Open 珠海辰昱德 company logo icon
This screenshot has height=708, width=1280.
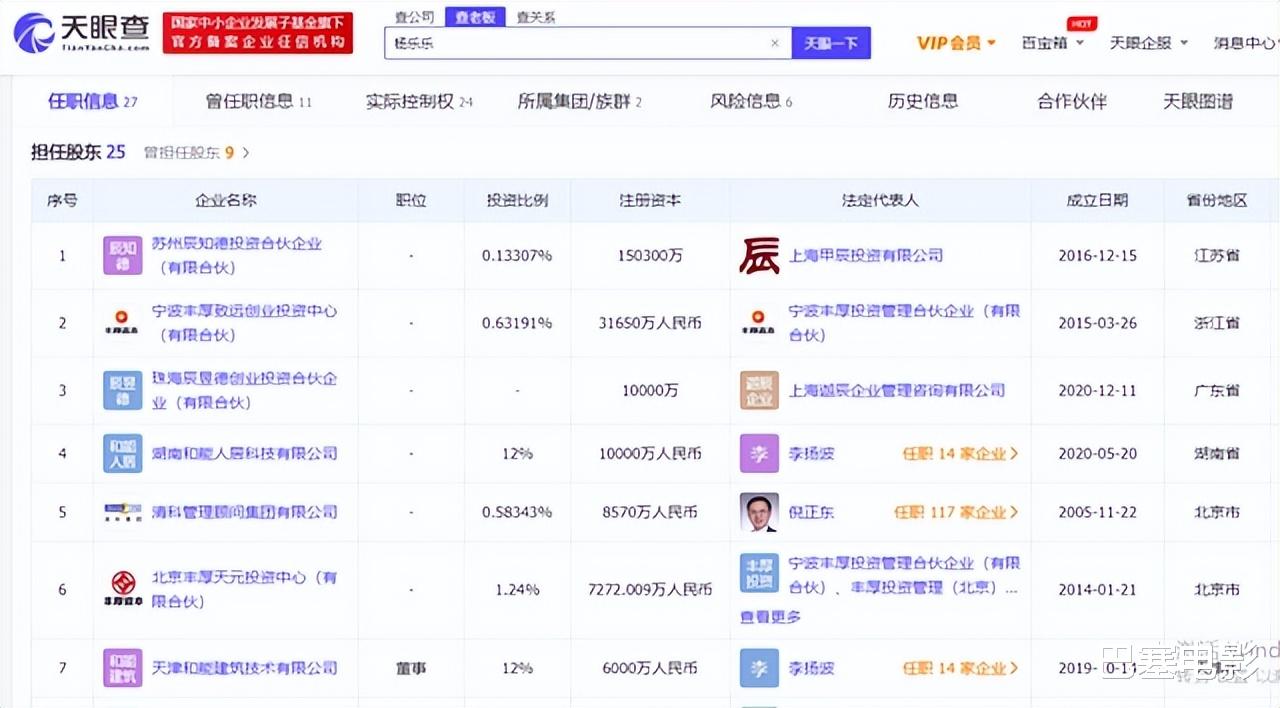(x=123, y=390)
